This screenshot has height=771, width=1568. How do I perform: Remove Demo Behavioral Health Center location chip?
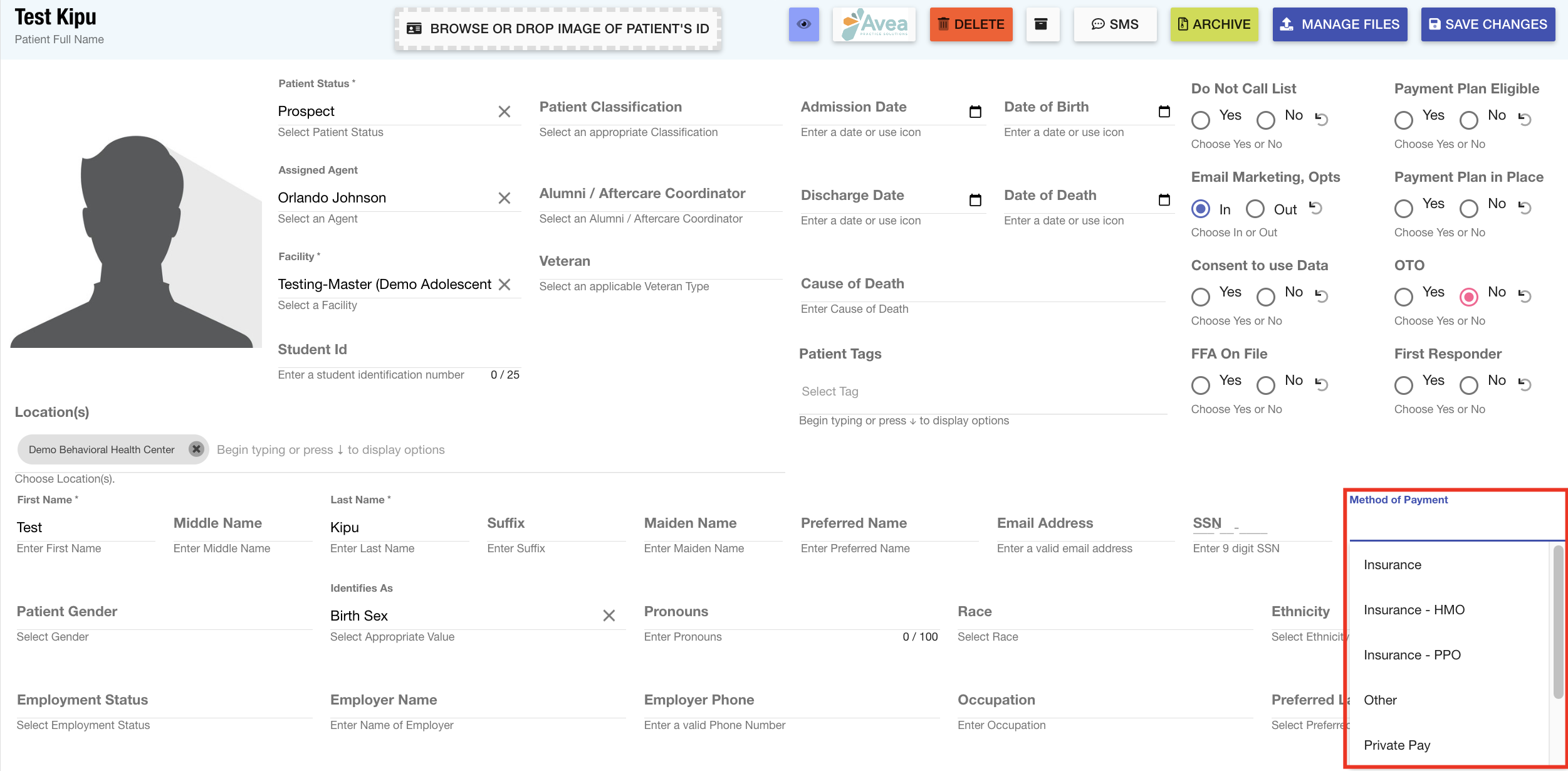point(196,449)
